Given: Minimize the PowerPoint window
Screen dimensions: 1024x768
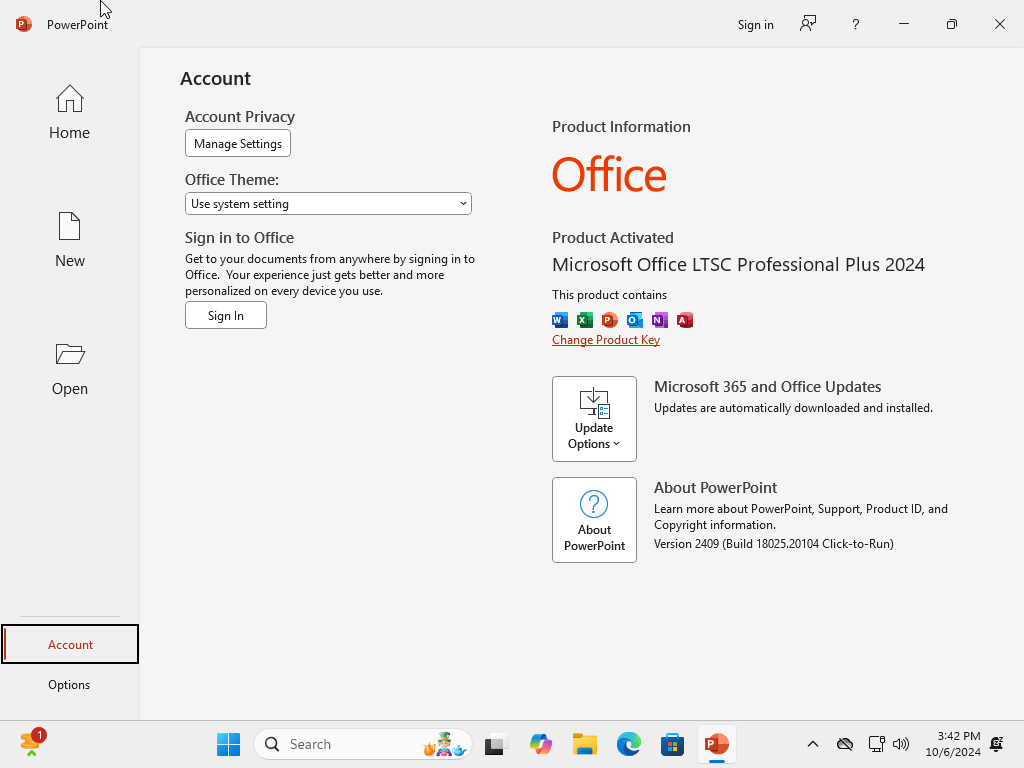Looking at the screenshot, I should pyautogui.click(x=904, y=24).
